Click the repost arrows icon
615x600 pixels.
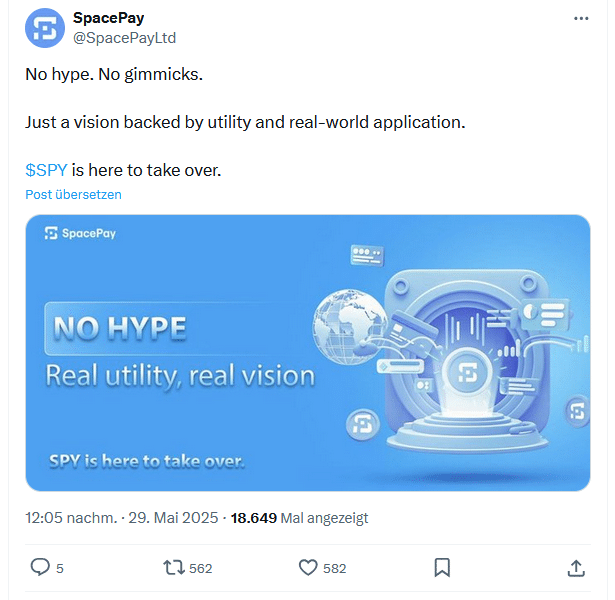coord(174,567)
